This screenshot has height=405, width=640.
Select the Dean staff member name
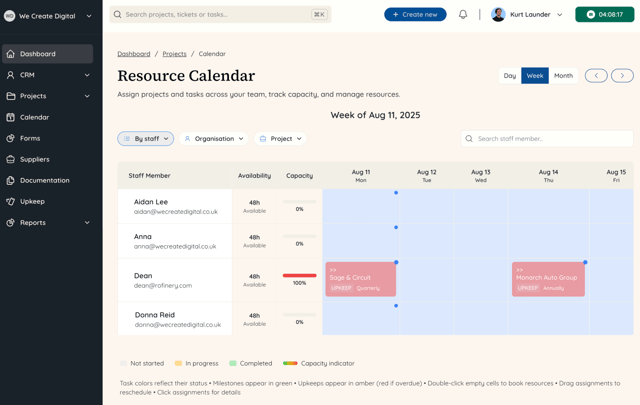143,276
